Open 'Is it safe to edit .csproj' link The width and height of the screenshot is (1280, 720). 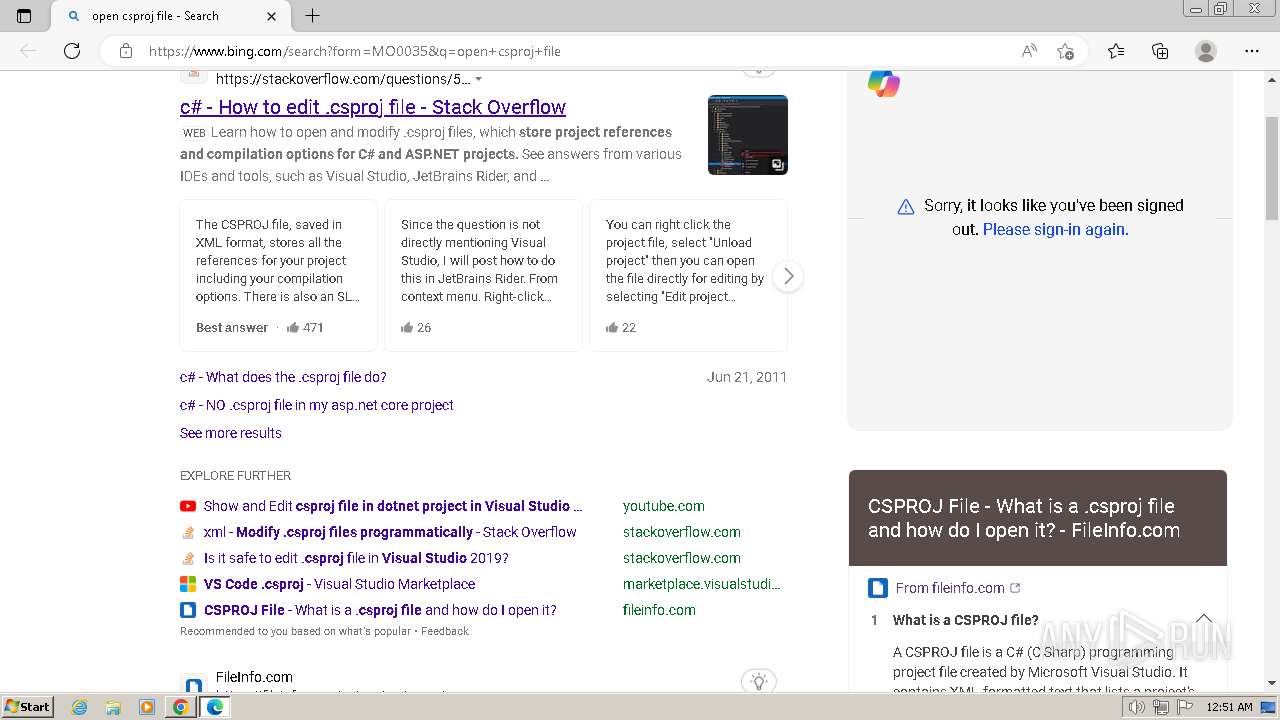tap(356, 558)
